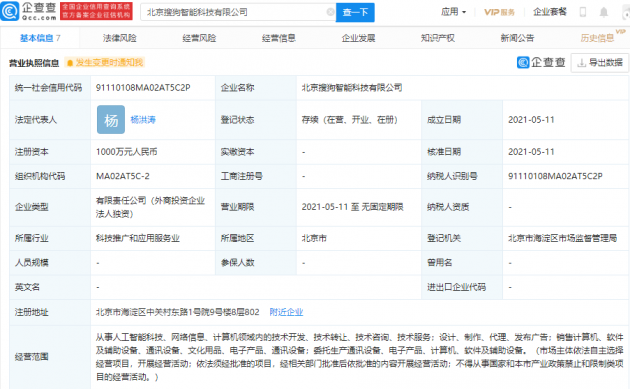Click the 导出数据 export button
Screen dimensions: 630x389
point(600,63)
